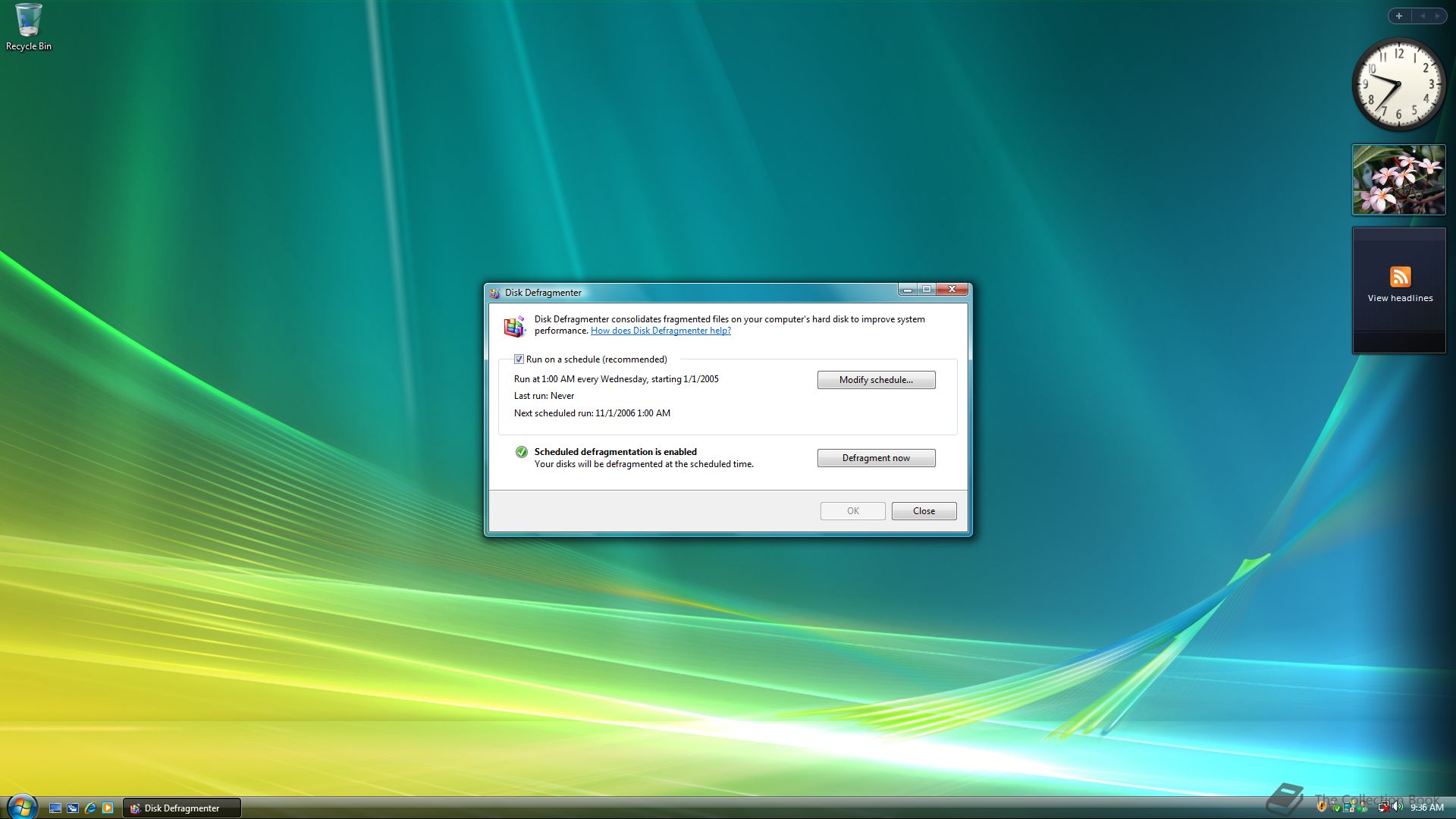
Task: Close the window with the red X button
Action: point(952,289)
